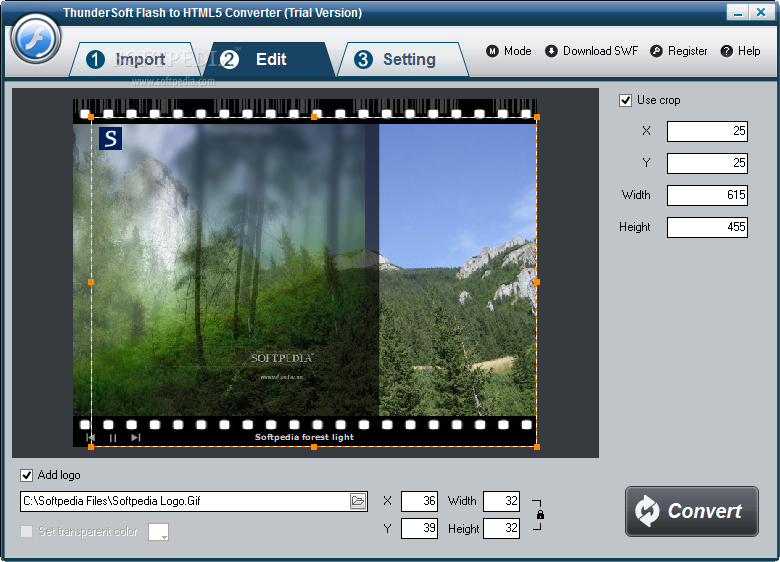
Task: Pause the flash preview playback
Action: (x=113, y=438)
